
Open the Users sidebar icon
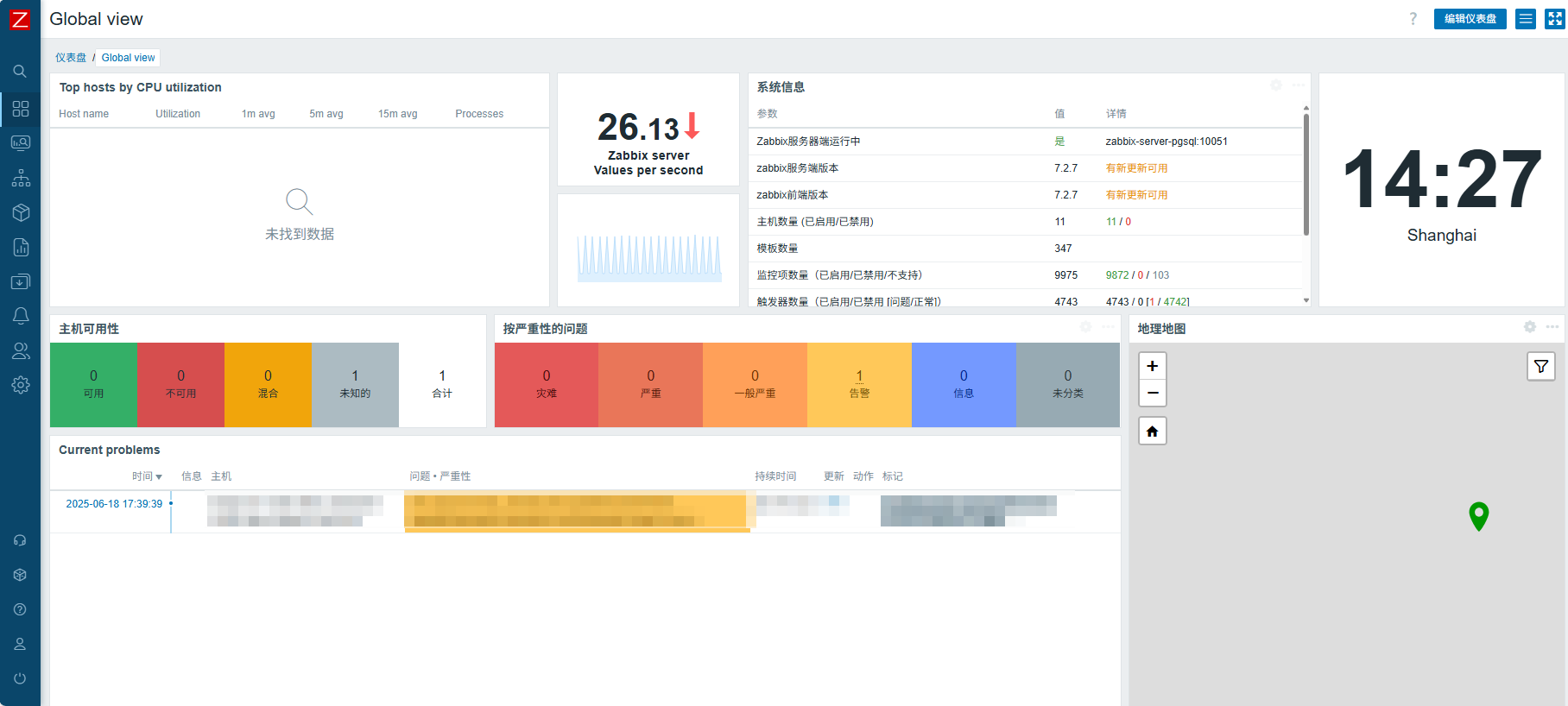[x=21, y=350]
